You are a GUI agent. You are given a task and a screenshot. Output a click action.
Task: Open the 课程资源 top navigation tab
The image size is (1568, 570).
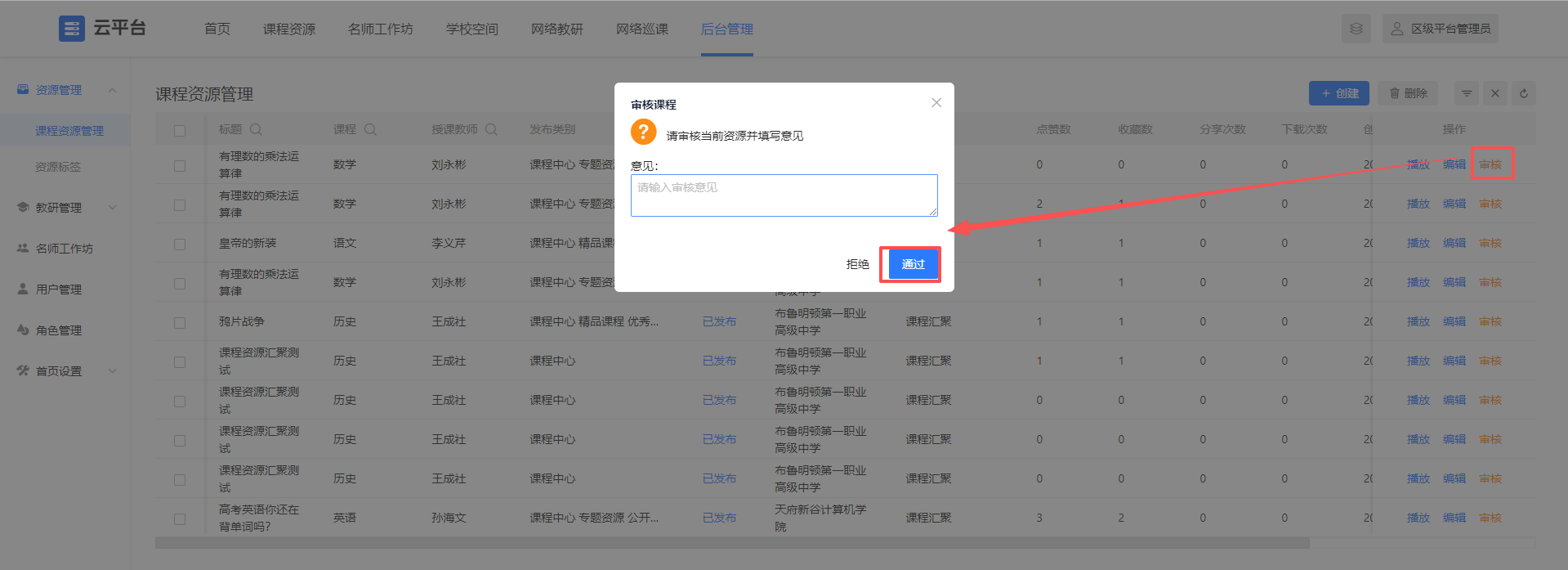click(289, 29)
